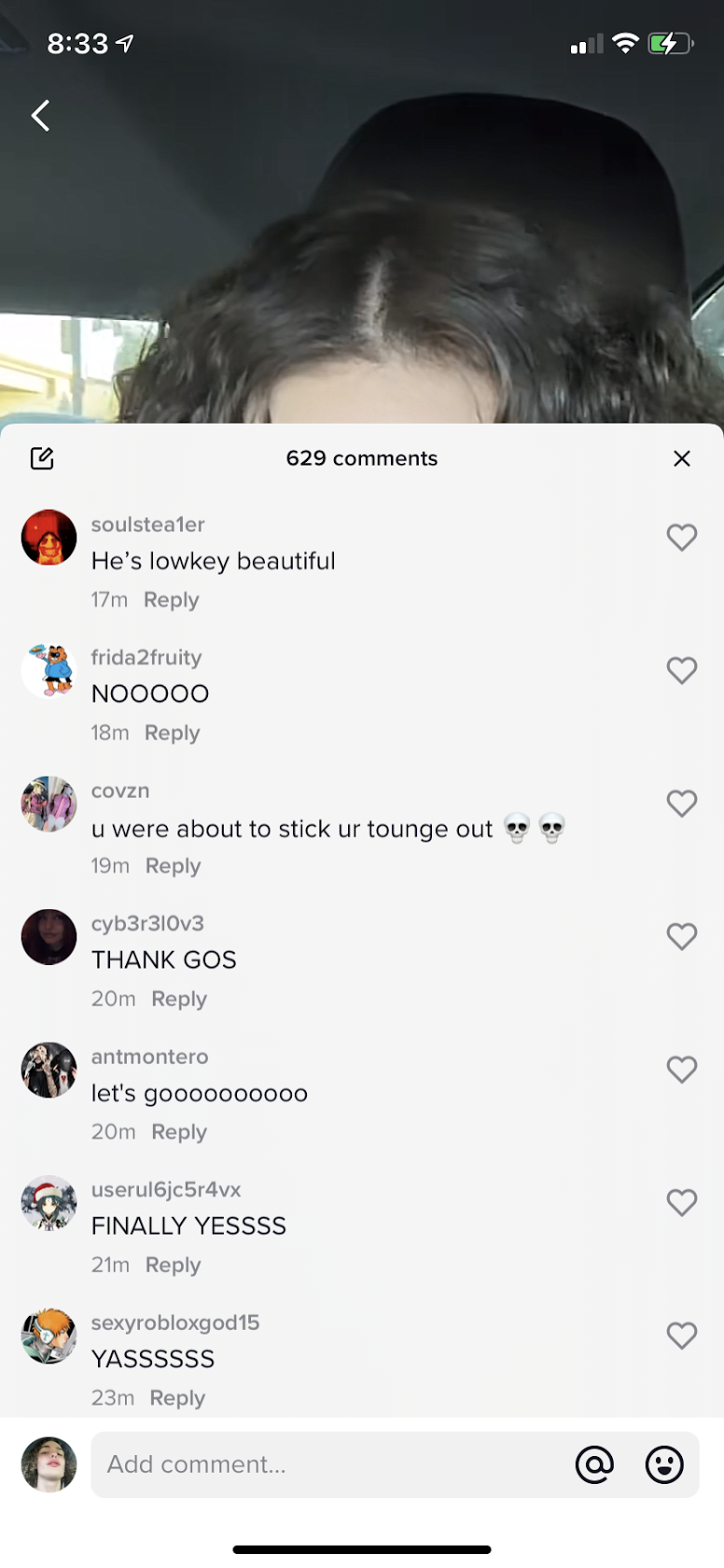Tap the @ mention icon
Viewport: 724px width, 1568px height.
(594, 1464)
